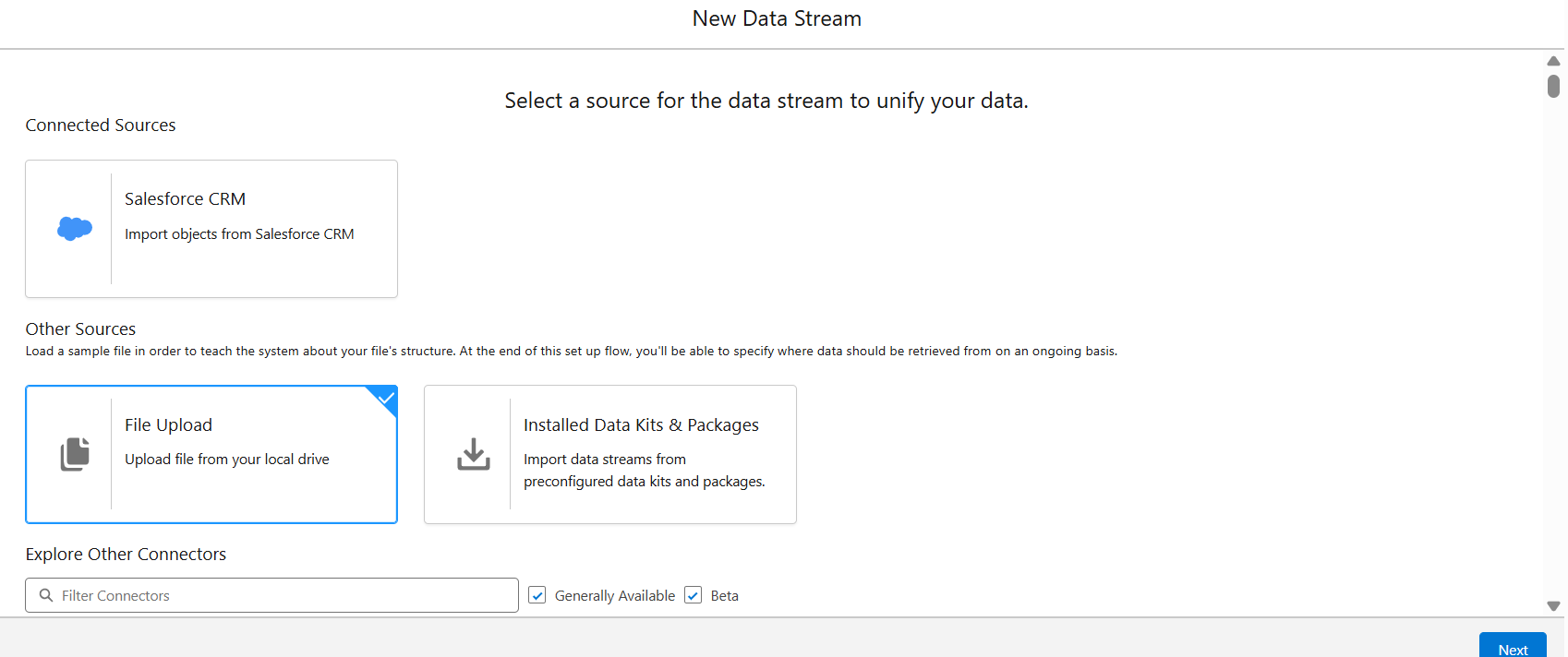The height and width of the screenshot is (657, 1568).
Task: Click 'preconfigured data kits and packages' description
Action: click(644, 482)
